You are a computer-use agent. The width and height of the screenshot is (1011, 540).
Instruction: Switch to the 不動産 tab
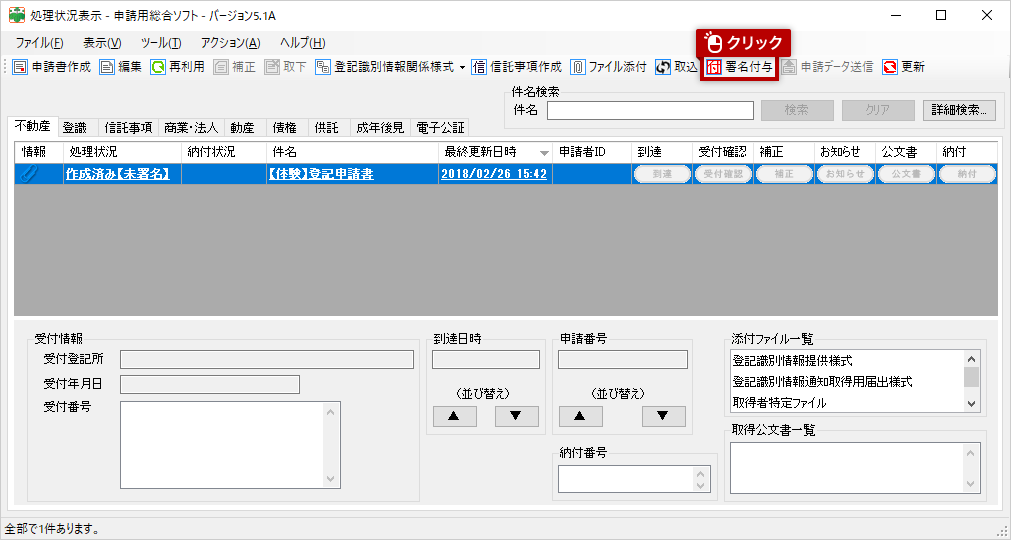pos(33,126)
